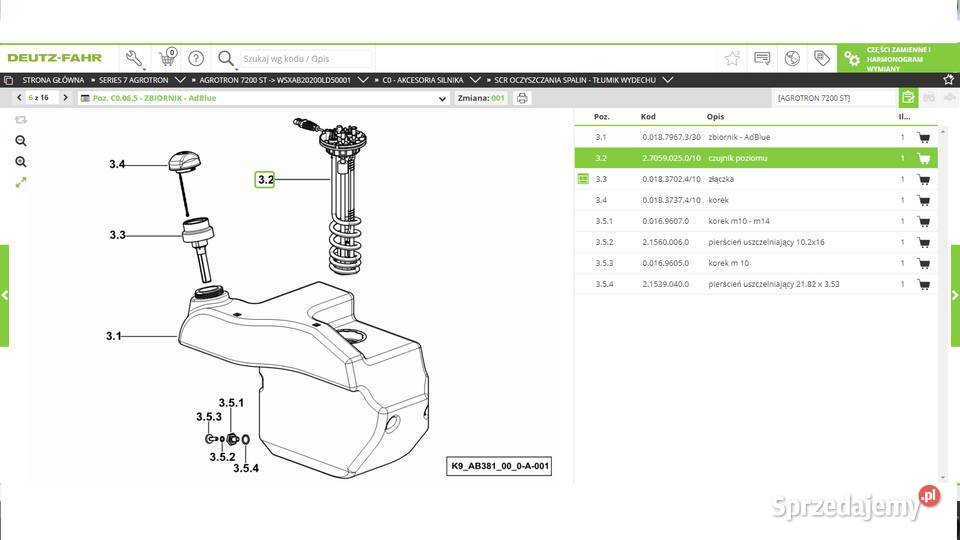Expand the SERIES 7 AGROTRON breadcrumb dropdown
The image size is (960, 540).
tap(180, 79)
